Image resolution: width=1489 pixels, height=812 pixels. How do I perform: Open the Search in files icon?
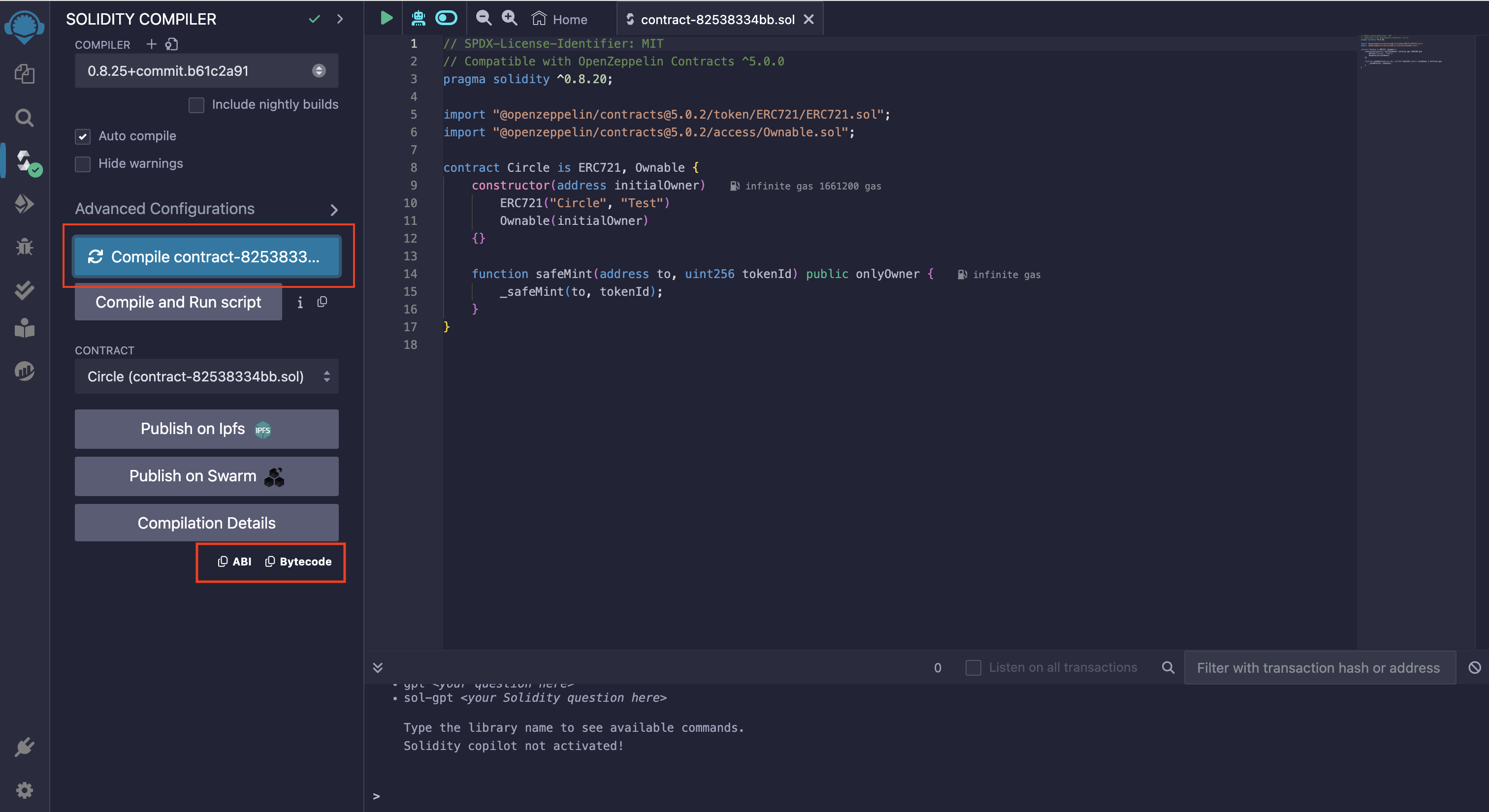point(24,118)
